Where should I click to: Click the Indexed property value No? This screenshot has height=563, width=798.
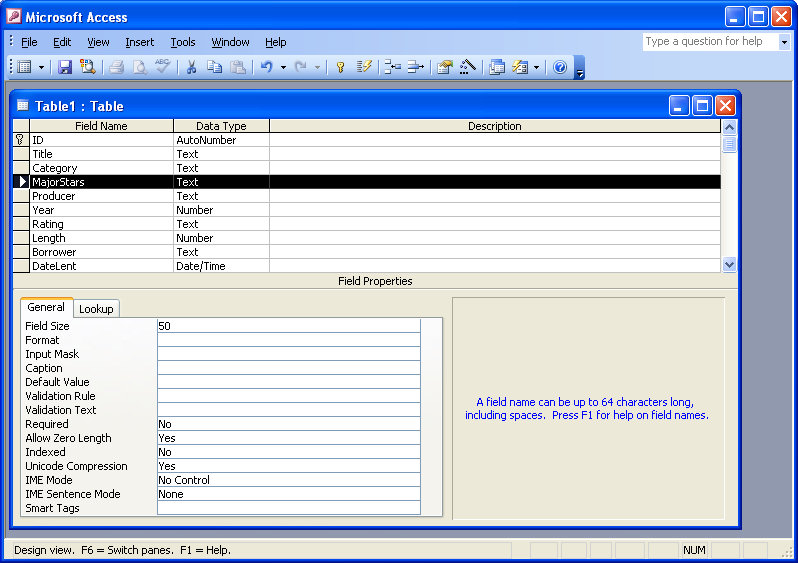[289, 452]
